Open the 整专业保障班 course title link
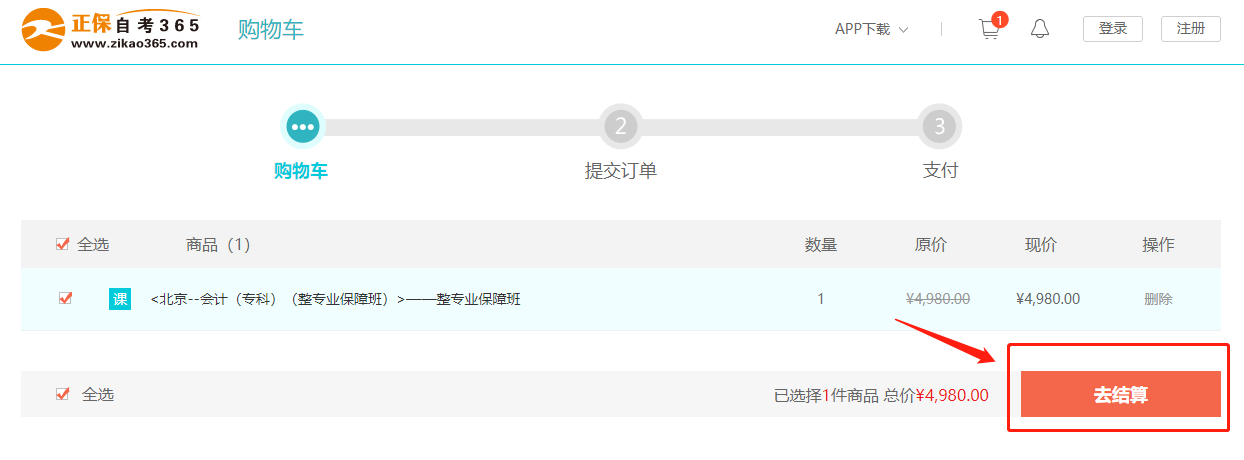The width and height of the screenshot is (1244, 460). pyautogui.click(x=335, y=298)
